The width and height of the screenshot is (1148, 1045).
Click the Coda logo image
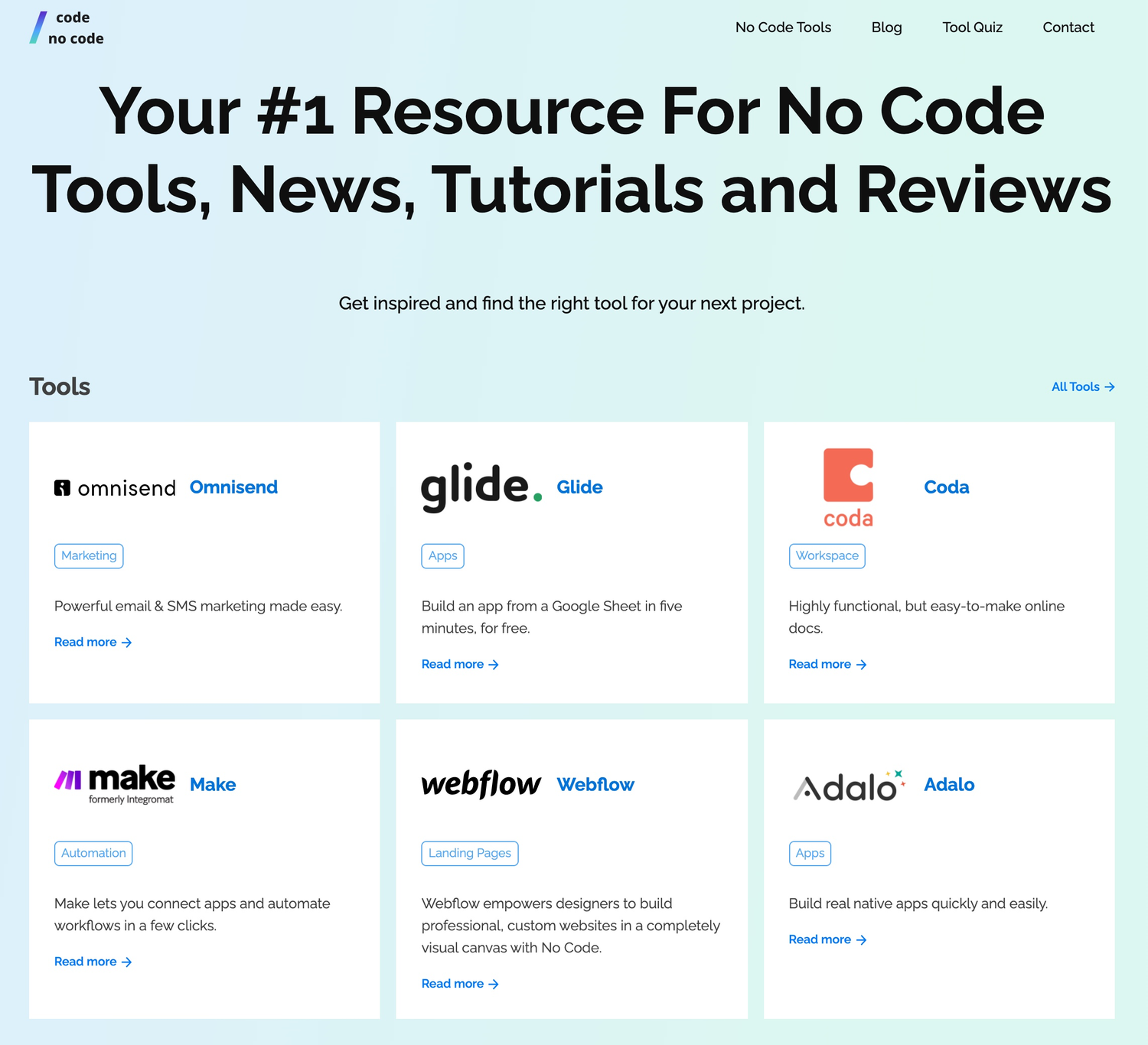848,487
